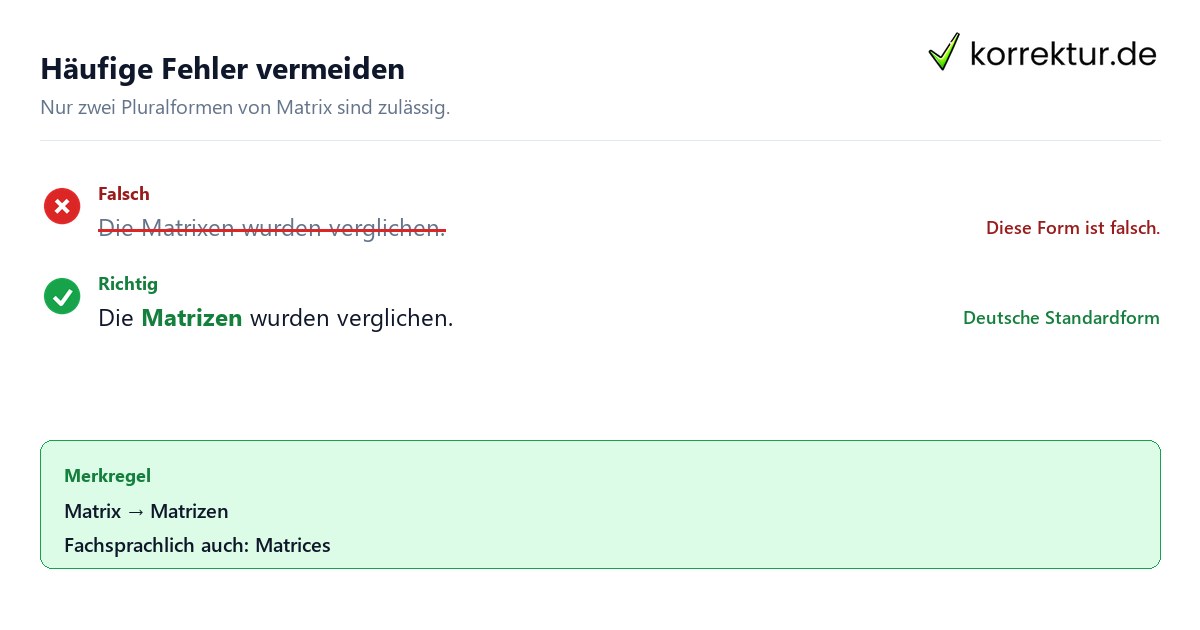Click the green Richtig label
This screenshot has height=630, width=1200.
coord(128,284)
